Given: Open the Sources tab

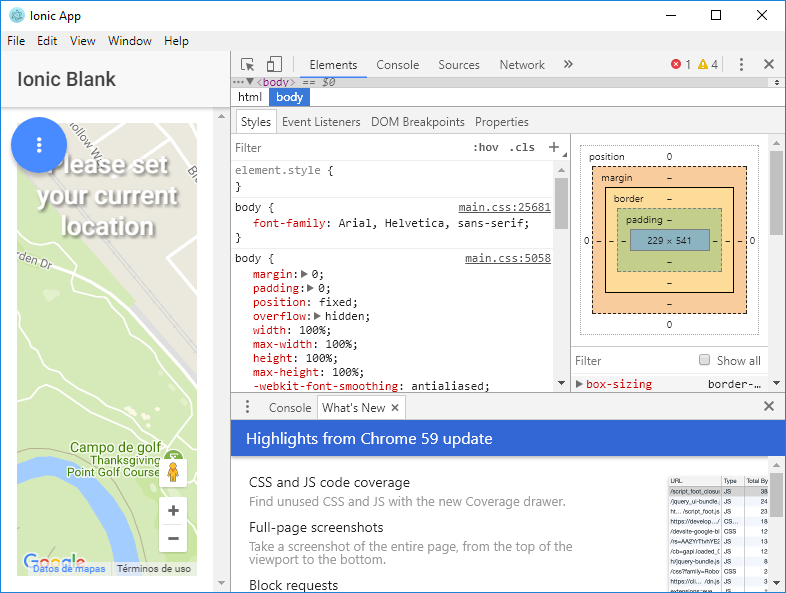Looking at the screenshot, I should pos(459,65).
